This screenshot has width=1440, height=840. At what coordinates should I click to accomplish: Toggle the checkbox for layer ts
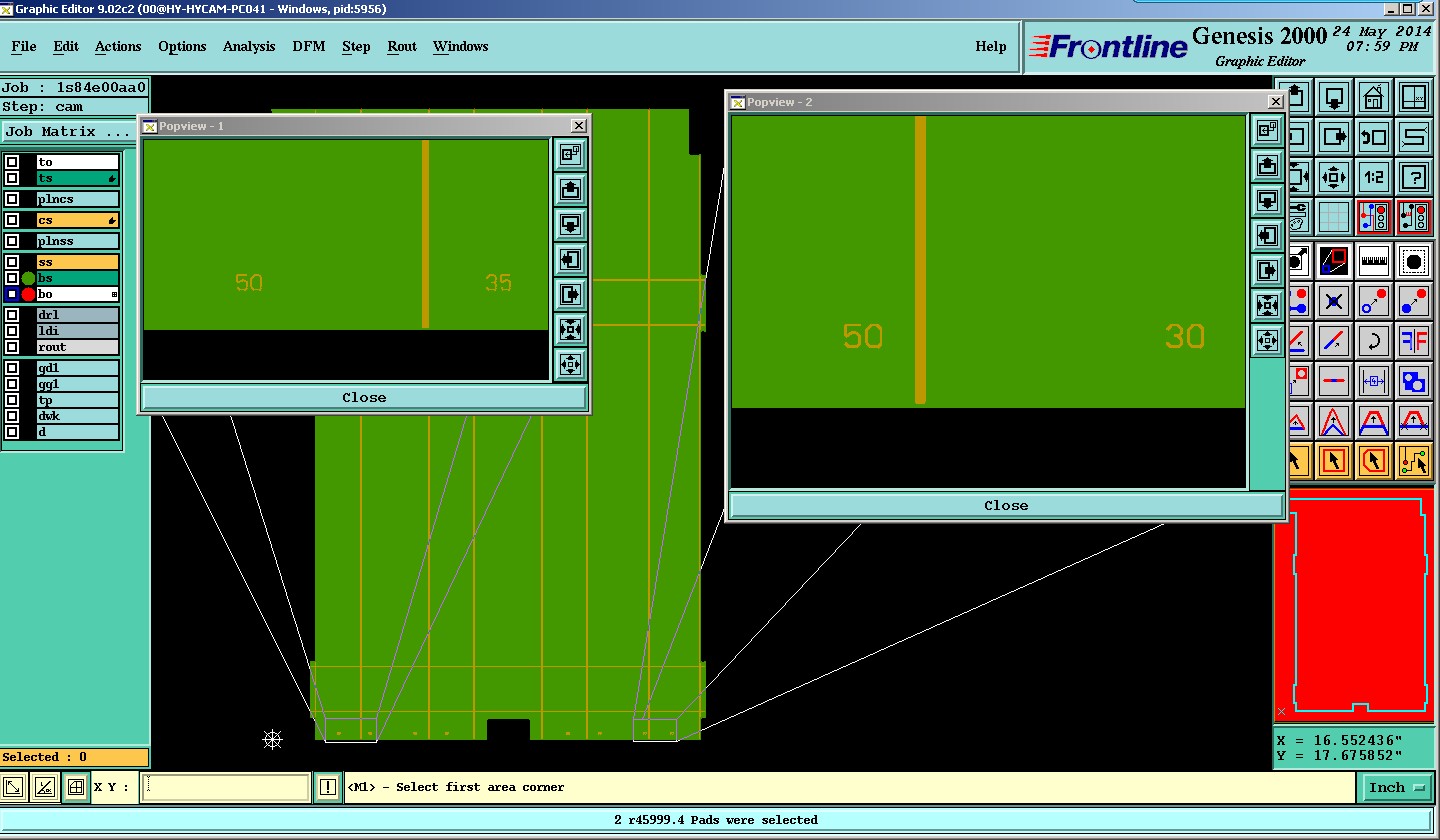(12, 178)
